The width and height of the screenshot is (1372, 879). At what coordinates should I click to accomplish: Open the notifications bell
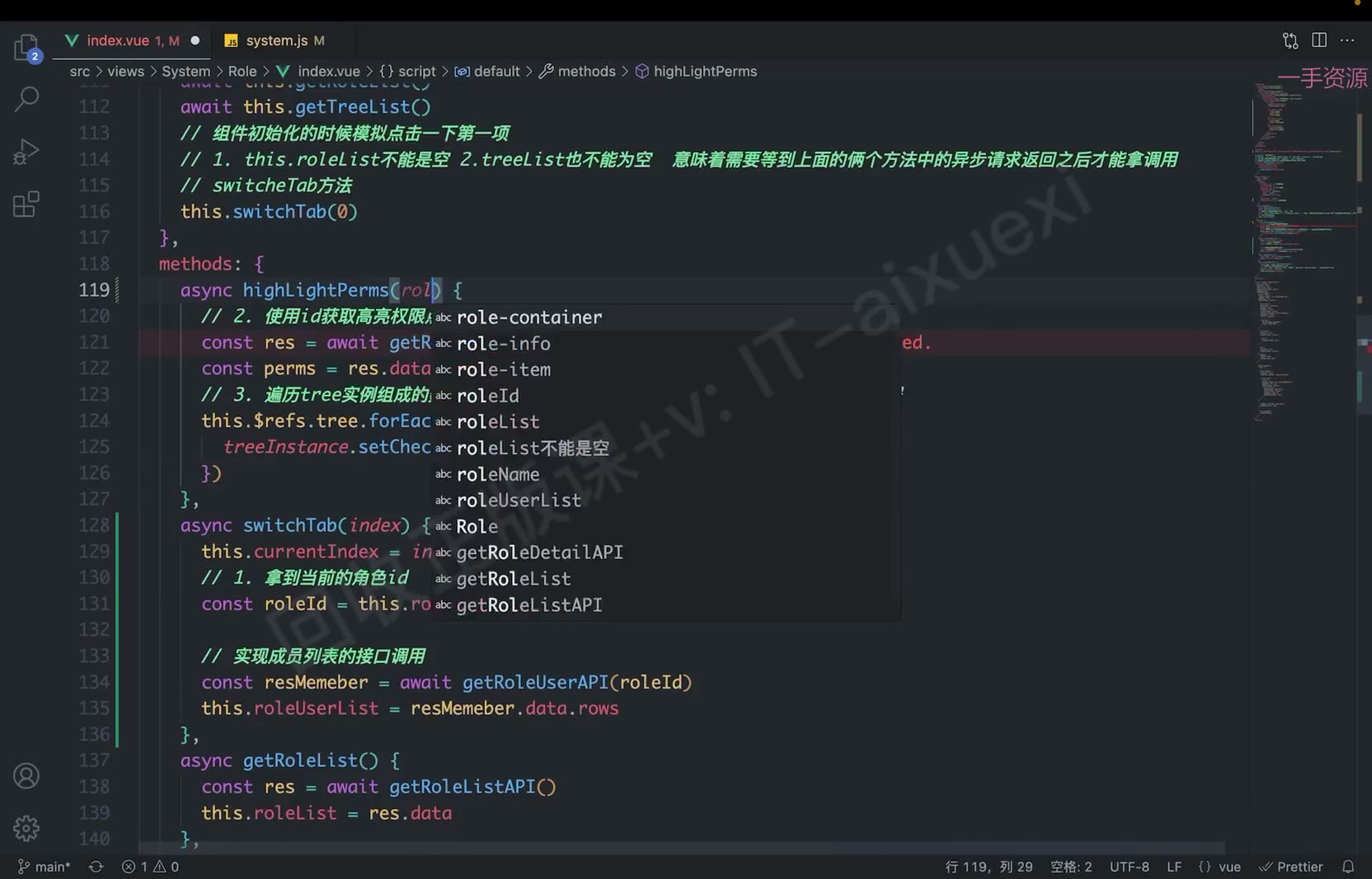pyautogui.click(x=1348, y=867)
